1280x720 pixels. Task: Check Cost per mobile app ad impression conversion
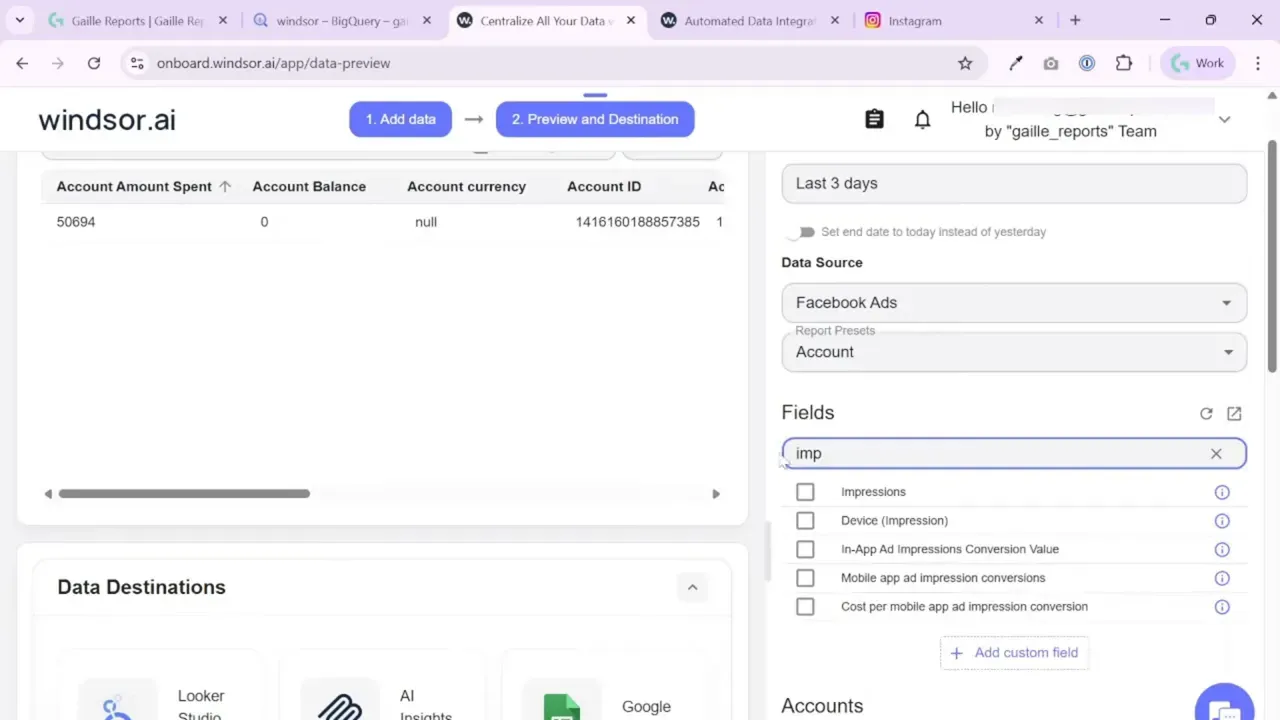(x=805, y=607)
